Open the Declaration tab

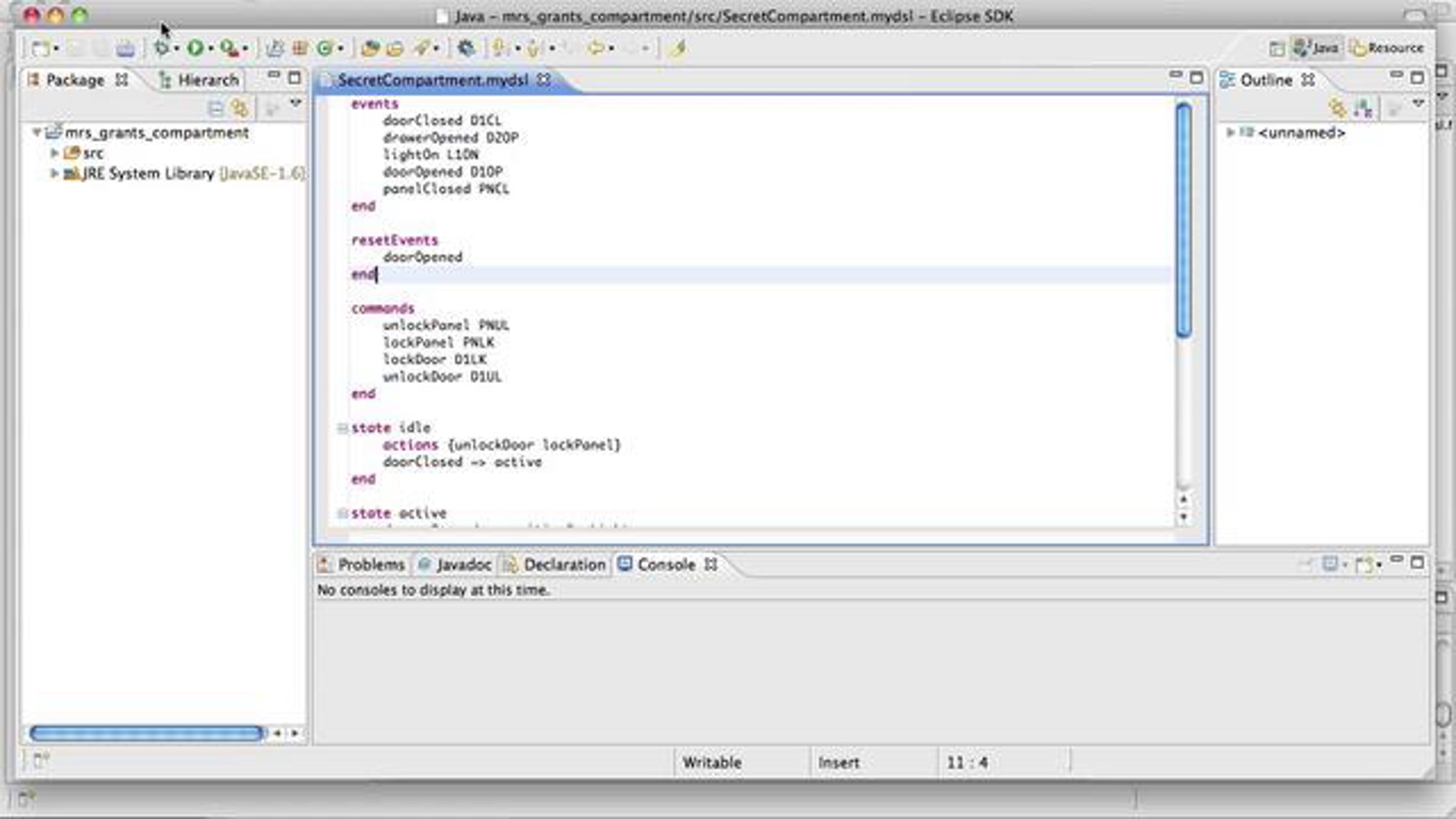pyautogui.click(x=555, y=565)
